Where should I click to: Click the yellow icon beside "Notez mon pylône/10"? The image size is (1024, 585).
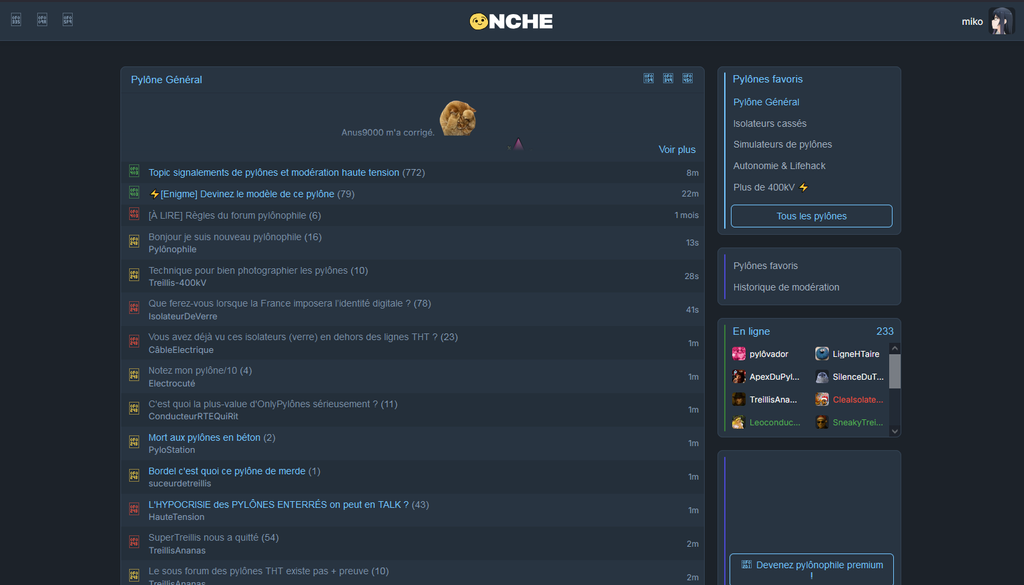[134, 375]
